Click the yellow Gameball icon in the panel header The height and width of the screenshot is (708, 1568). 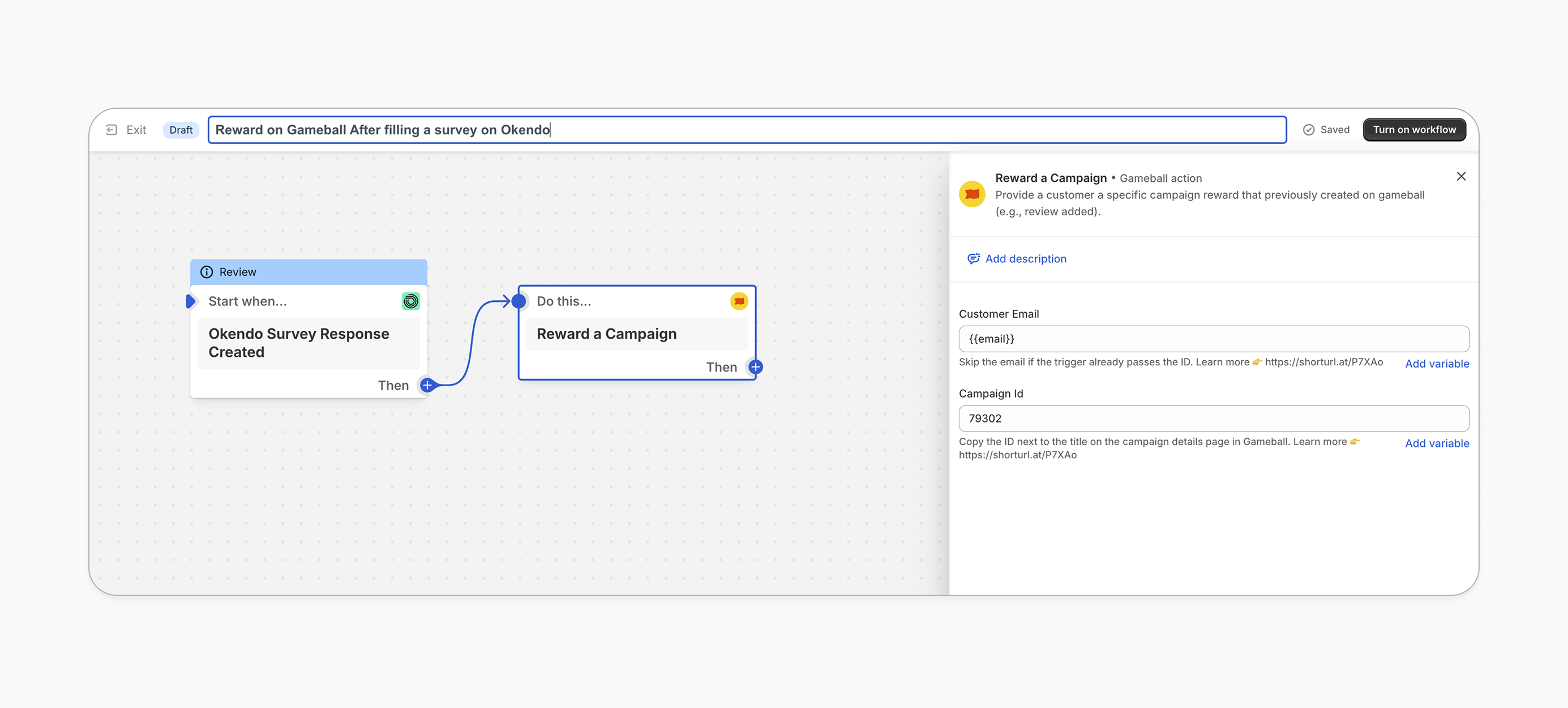971,194
